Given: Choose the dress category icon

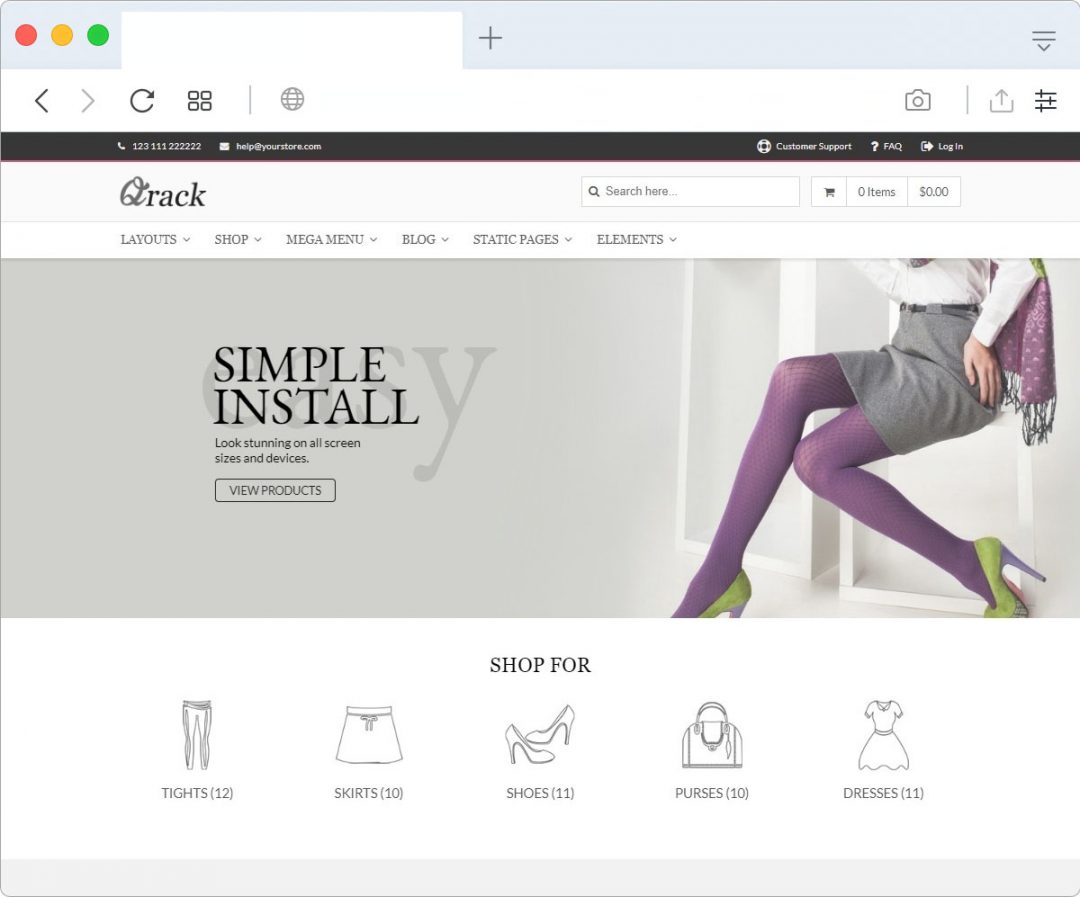Looking at the screenshot, I should 883,735.
